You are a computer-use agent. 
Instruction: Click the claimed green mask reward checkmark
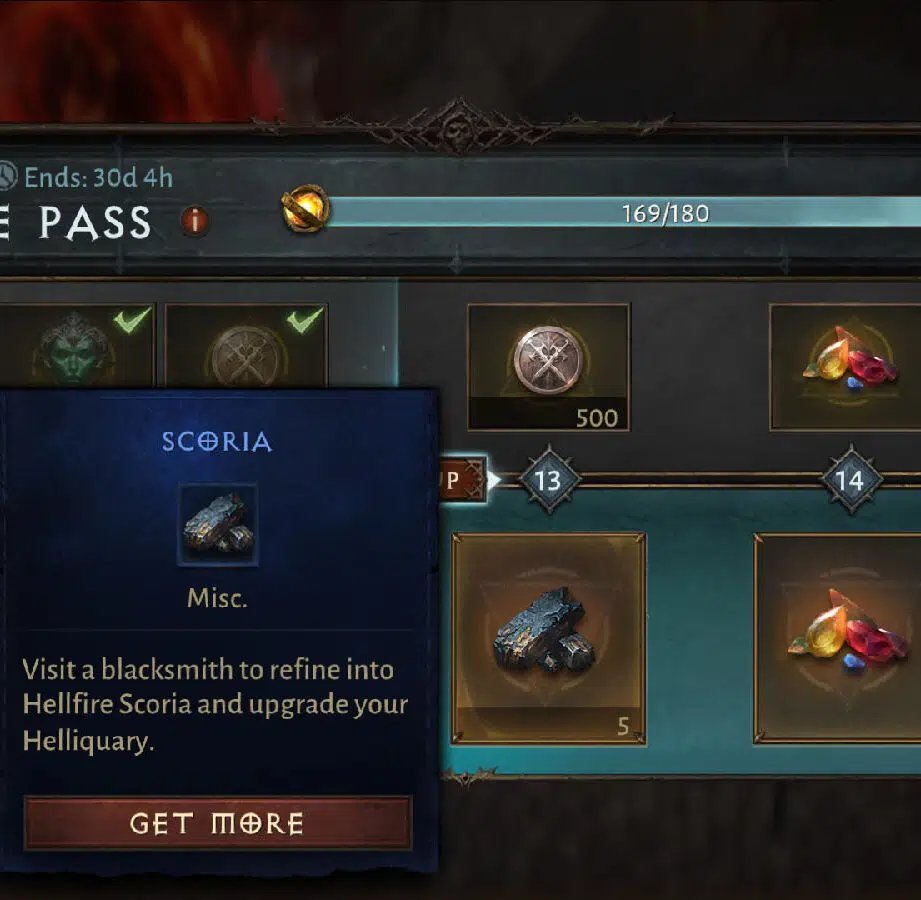coord(132,320)
